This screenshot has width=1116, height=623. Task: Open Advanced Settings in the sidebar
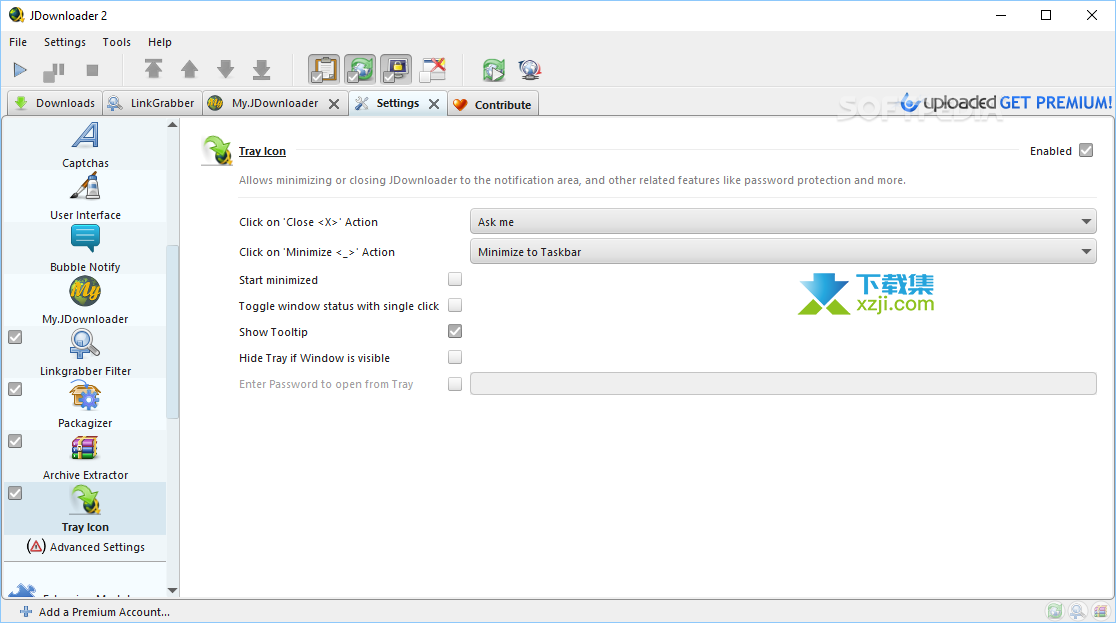(x=85, y=547)
